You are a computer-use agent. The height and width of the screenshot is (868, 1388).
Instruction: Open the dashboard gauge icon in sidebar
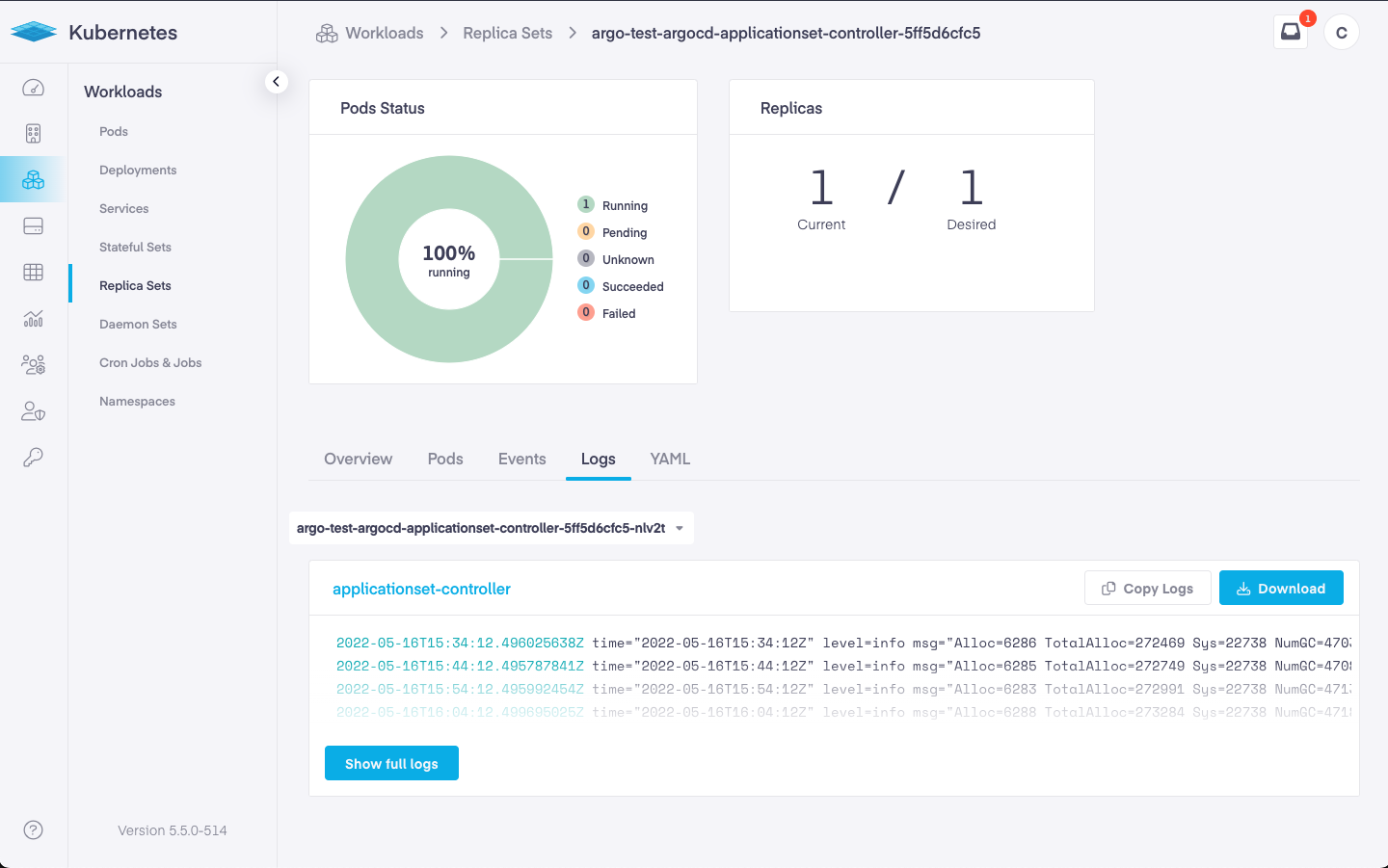click(x=33, y=88)
